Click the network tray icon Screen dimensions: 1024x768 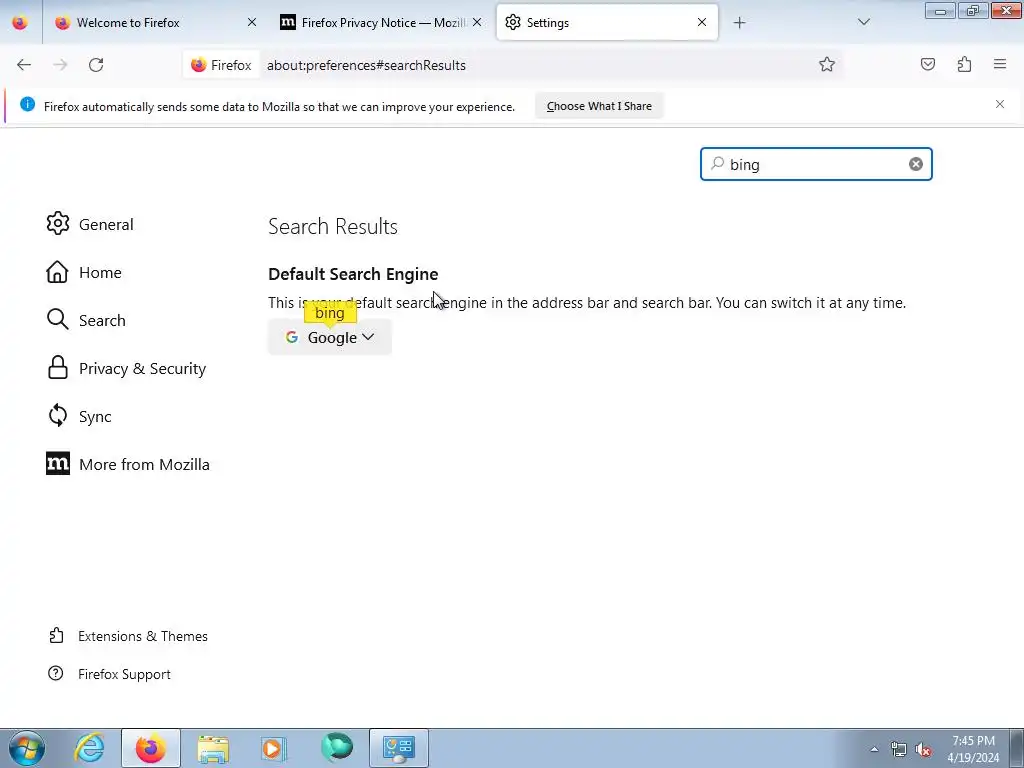pyautogui.click(x=899, y=750)
